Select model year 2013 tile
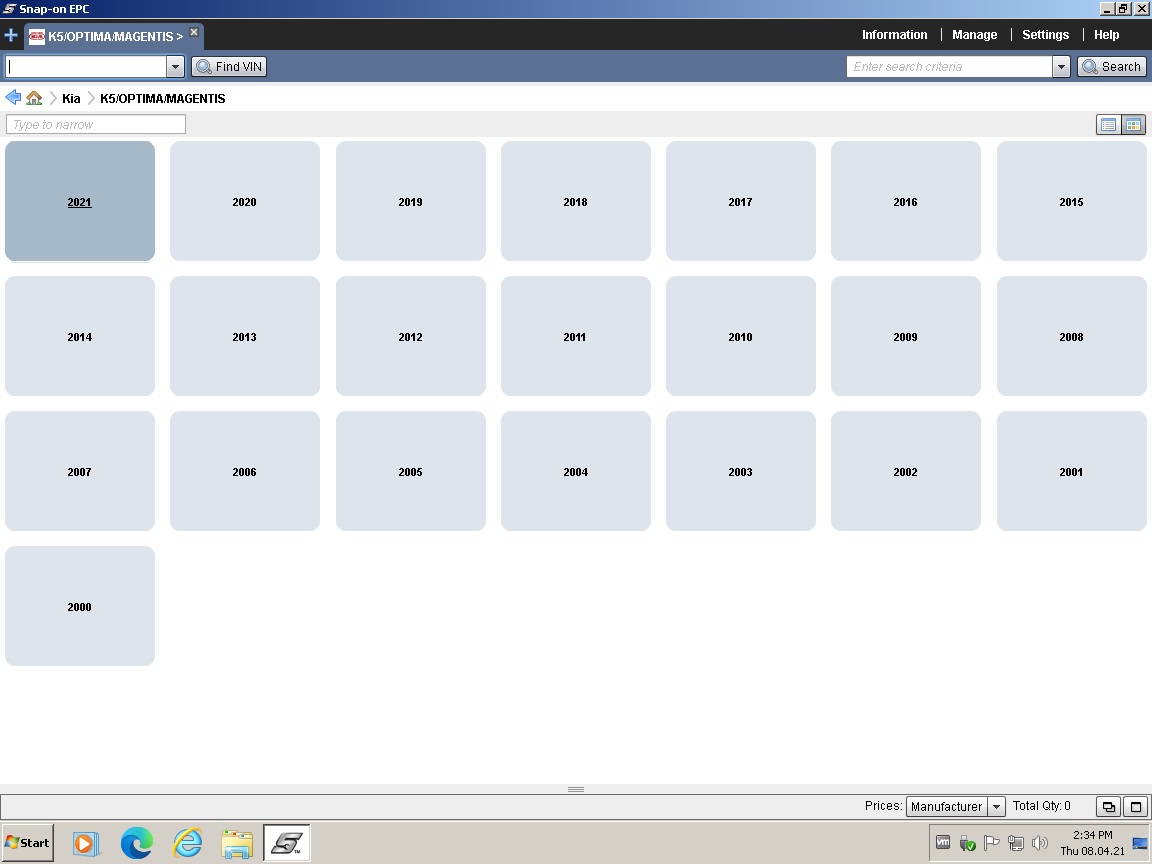The image size is (1152, 864). (245, 336)
